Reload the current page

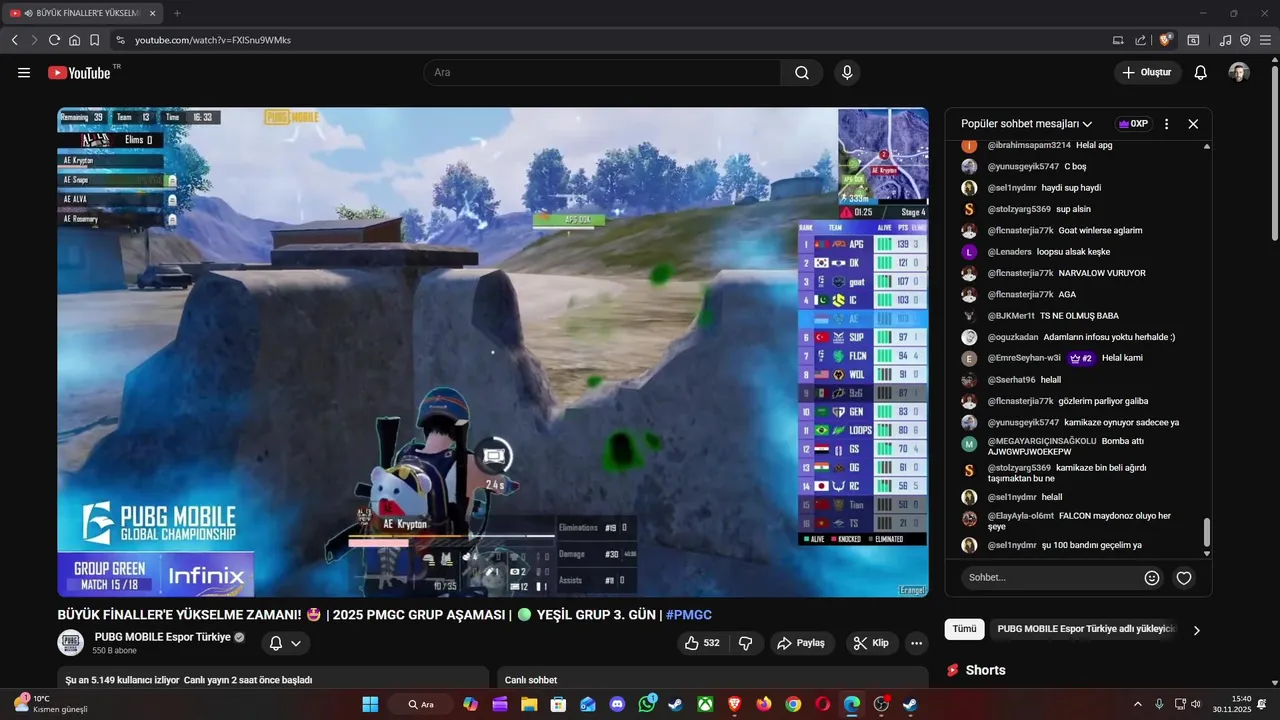coord(54,40)
